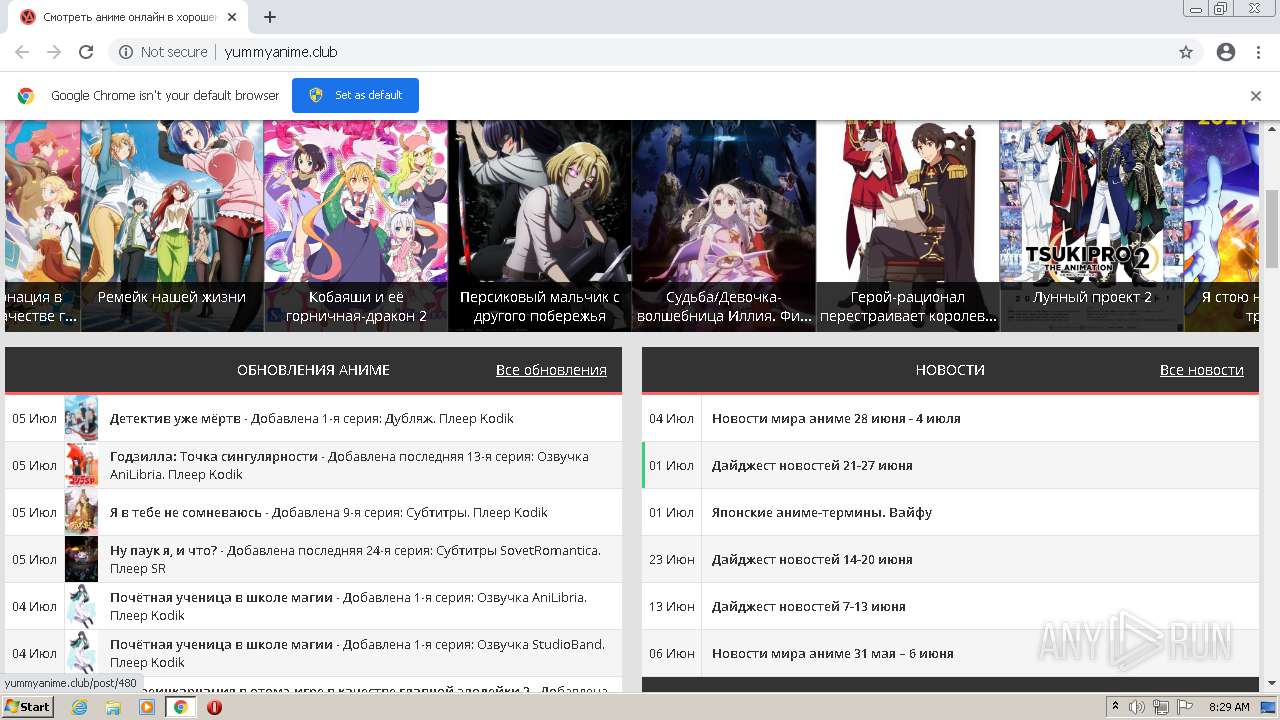Open volume control in system tray
This screenshot has height=720, width=1280.
pyautogui.click(x=1137, y=707)
